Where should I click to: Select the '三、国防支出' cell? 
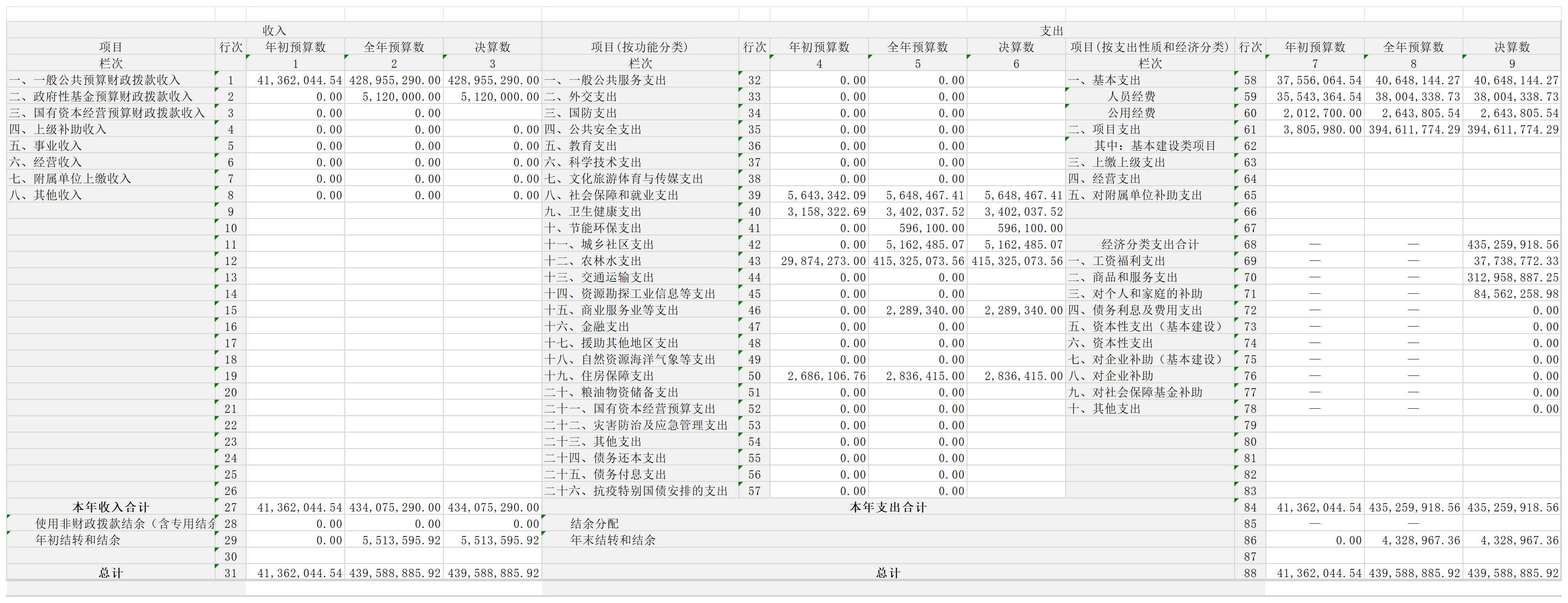click(x=640, y=113)
